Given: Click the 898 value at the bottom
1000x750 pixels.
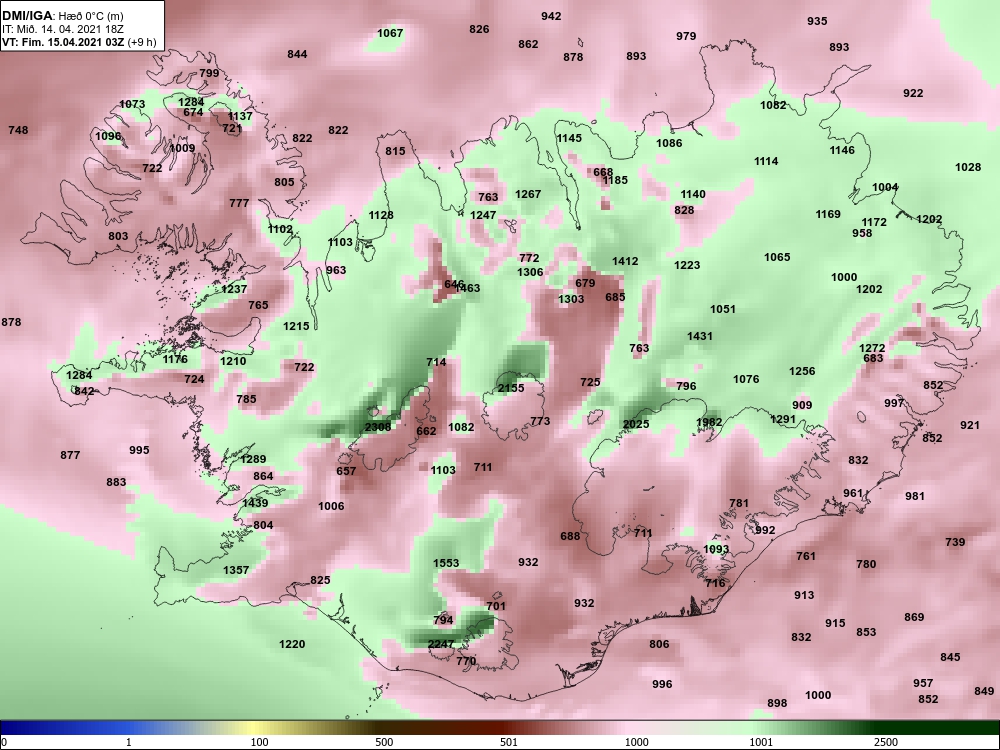Looking at the screenshot, I should 777,702.
